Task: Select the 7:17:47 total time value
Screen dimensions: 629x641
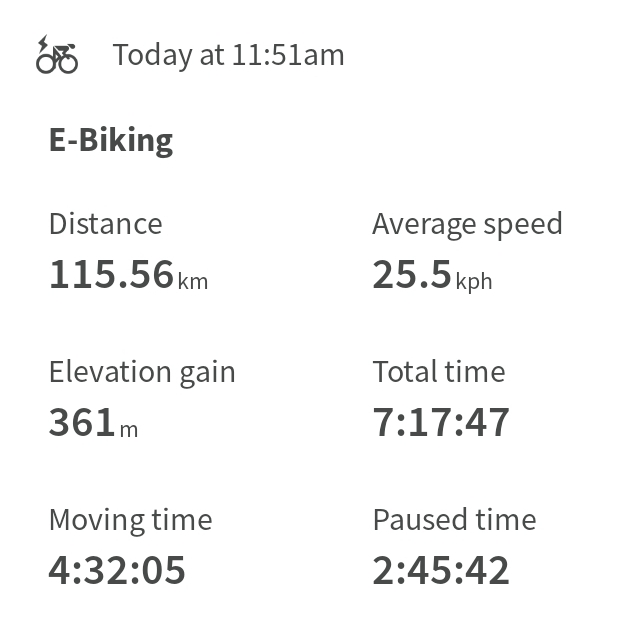Action: click(x=441, y=422)
